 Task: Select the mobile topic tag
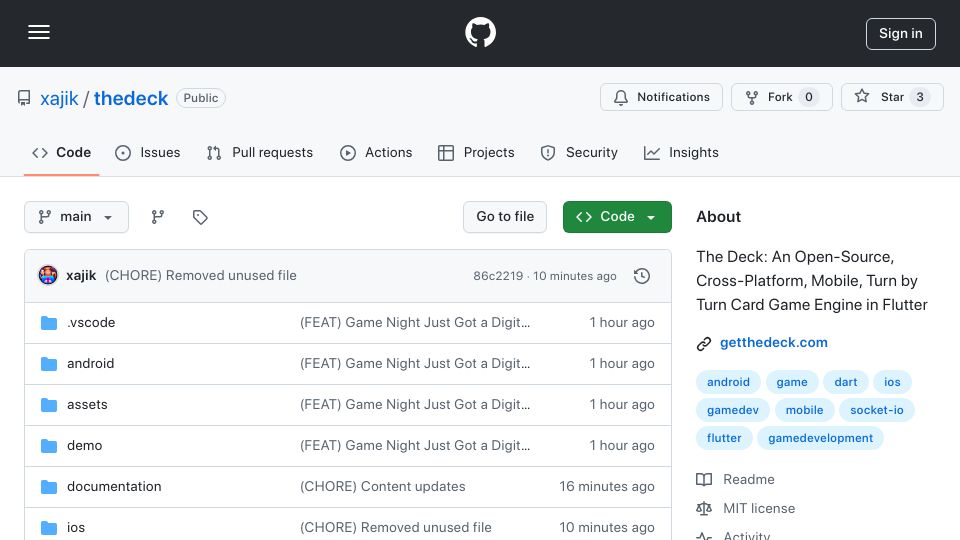point(804,410)
